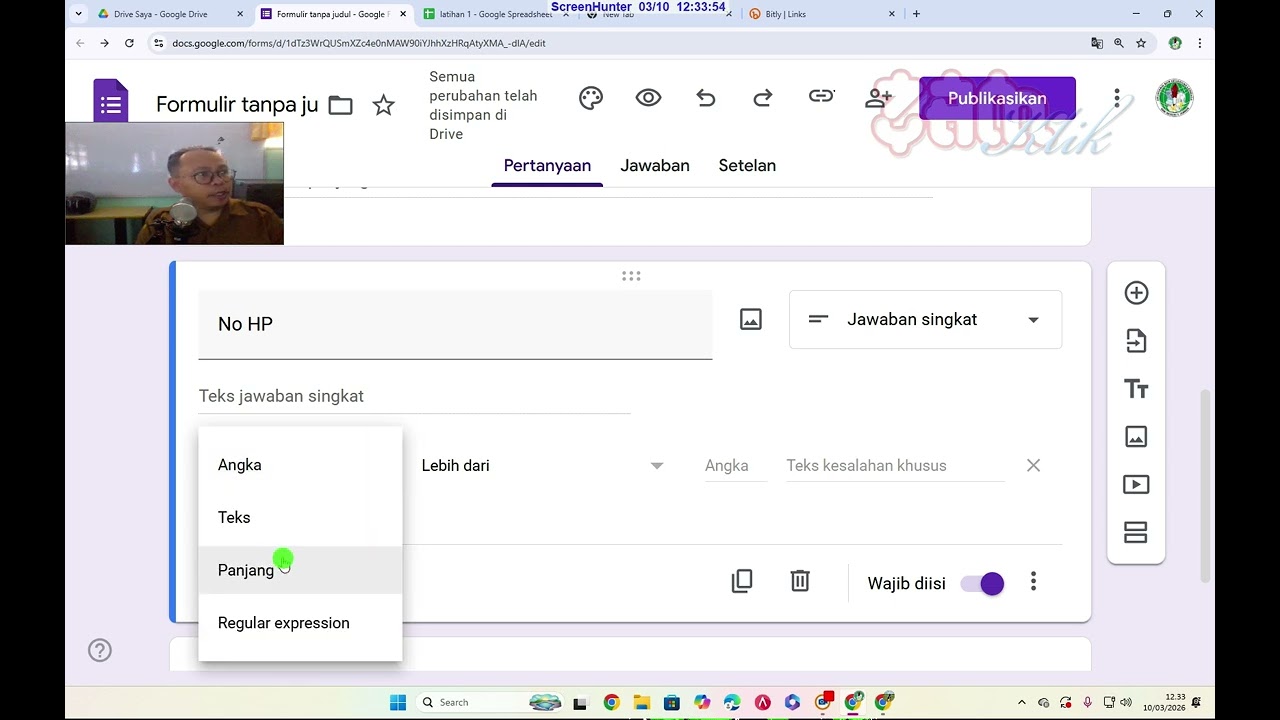Switch to Drive Saya browser tab

pyautogui.click(x=170, y=14)
